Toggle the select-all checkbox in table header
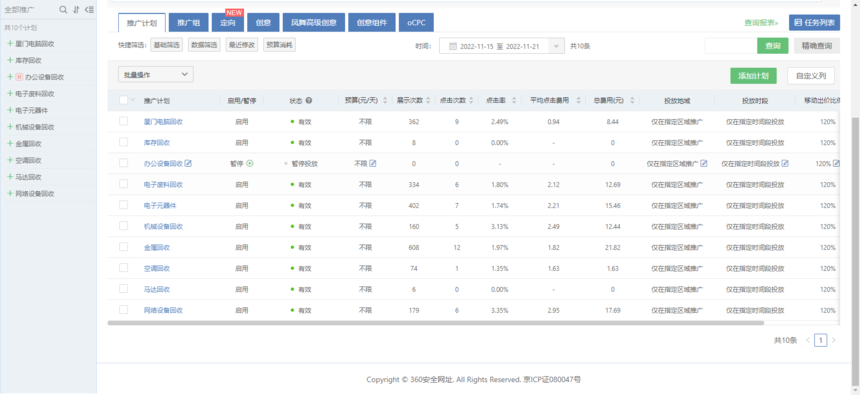860x395 pixels. [123, 100]
